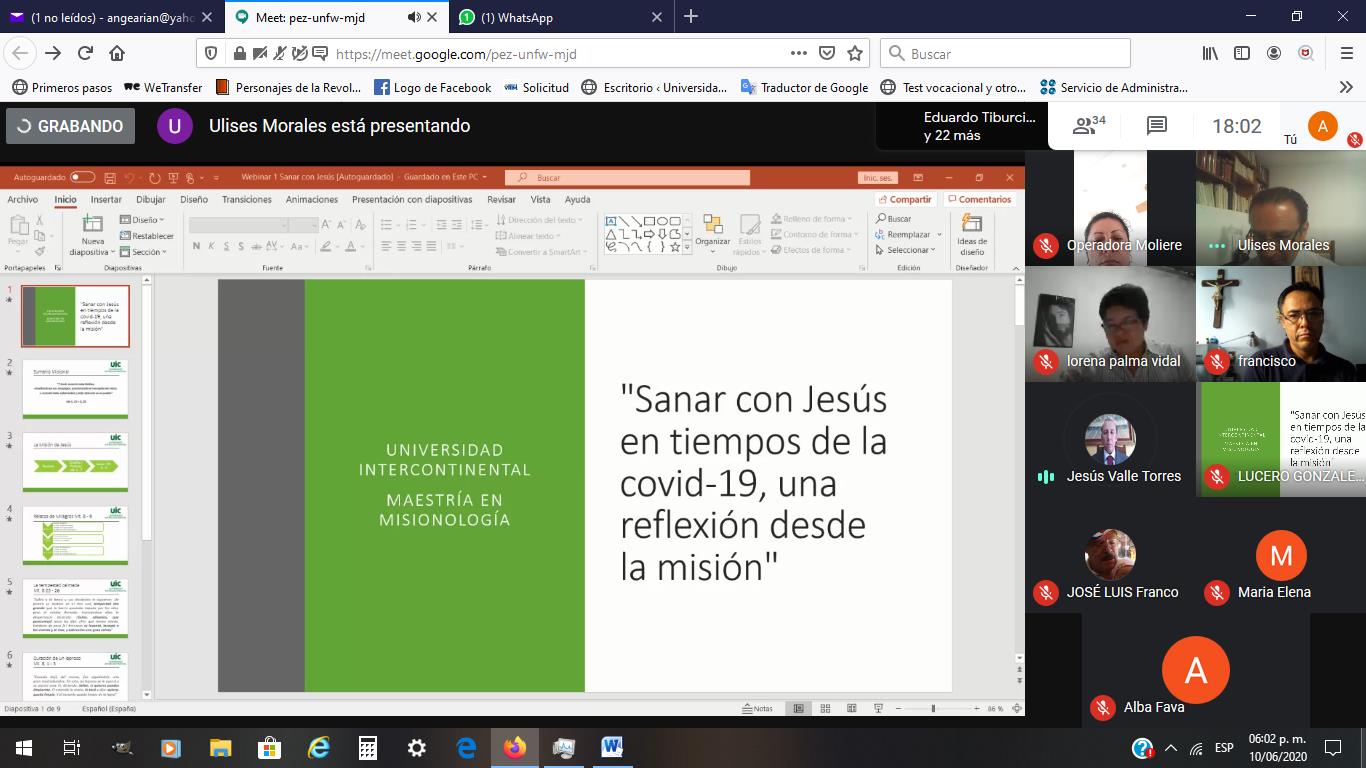This screenshot has width=1366, height=768.
Task: Bookmark this page with the star icon
Action: (x=855, y=54)
